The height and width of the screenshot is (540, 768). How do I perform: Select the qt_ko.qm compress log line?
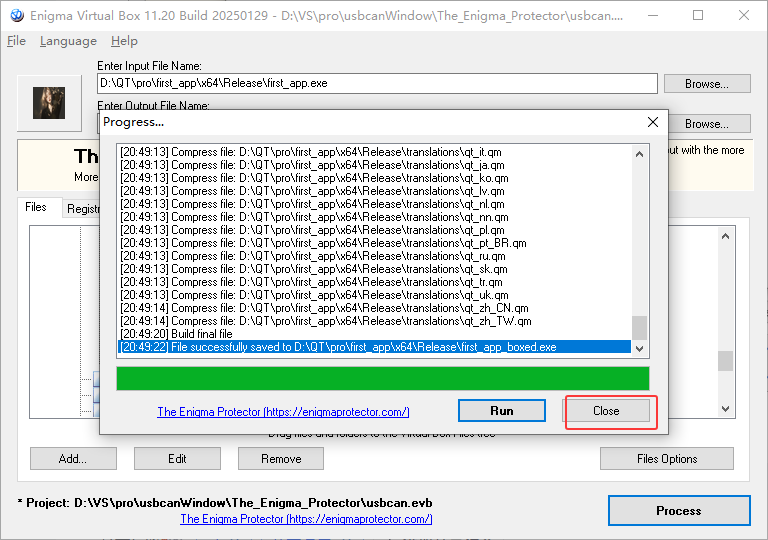[375, 178]
